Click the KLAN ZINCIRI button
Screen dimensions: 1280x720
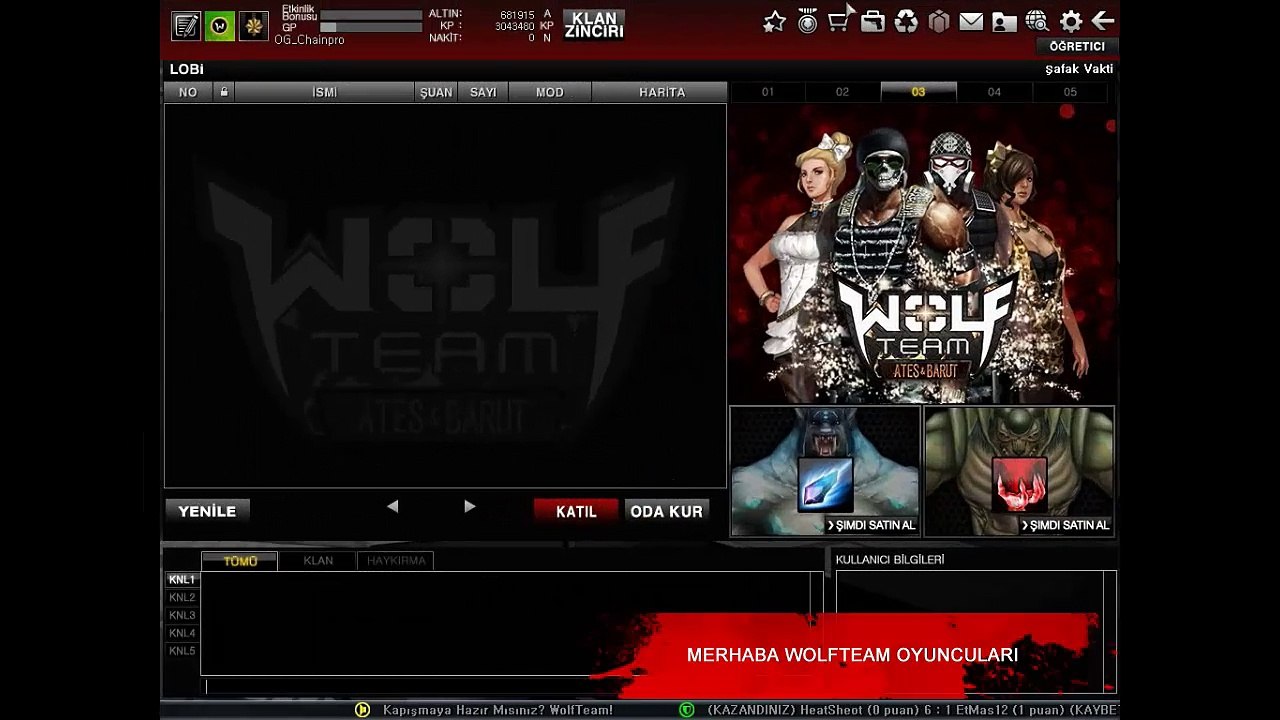coord(594,25)
